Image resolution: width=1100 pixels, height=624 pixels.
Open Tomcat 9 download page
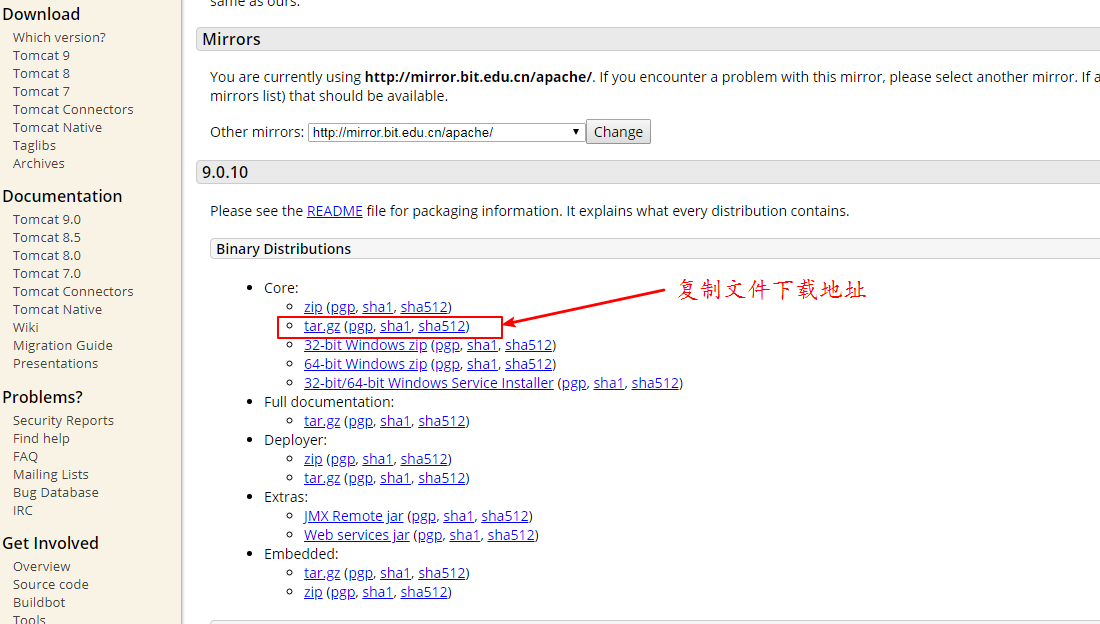pyautogui.click(x=41, y=55)
